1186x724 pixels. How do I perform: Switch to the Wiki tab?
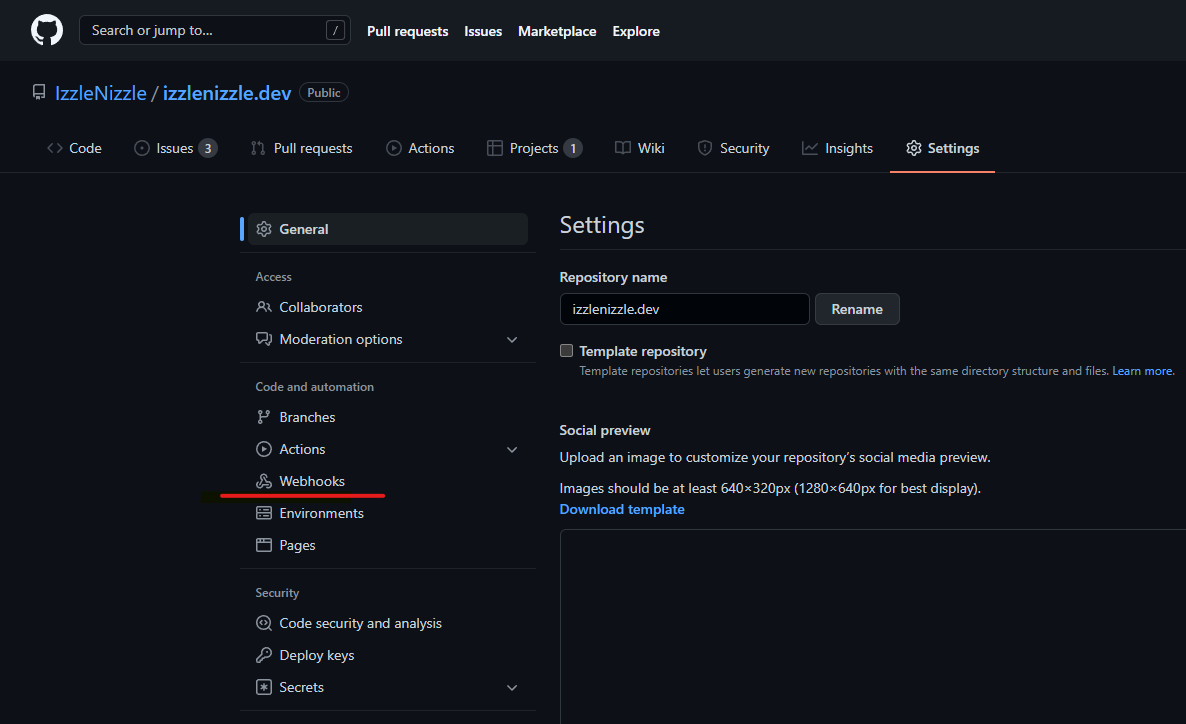[640, 148]
